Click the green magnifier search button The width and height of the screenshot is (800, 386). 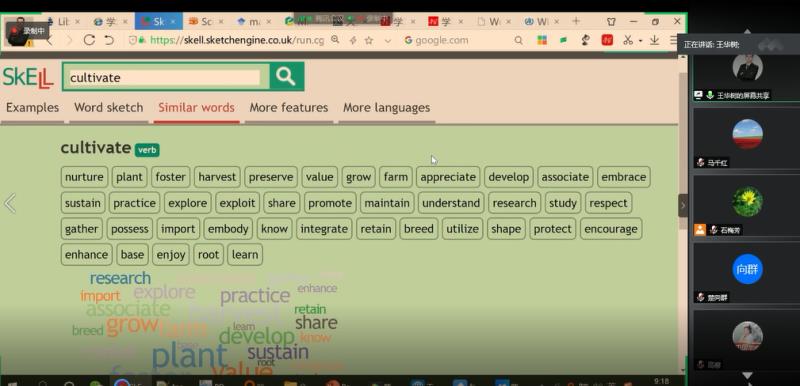click(286, 76)
